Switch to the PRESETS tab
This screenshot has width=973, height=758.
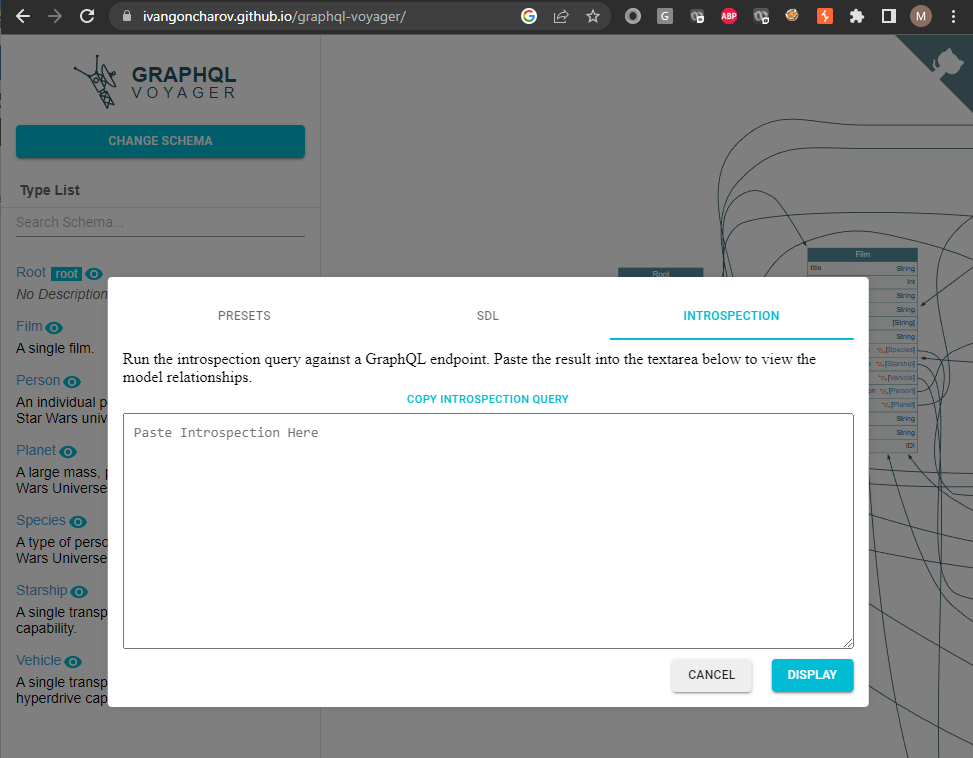point(243,315)
